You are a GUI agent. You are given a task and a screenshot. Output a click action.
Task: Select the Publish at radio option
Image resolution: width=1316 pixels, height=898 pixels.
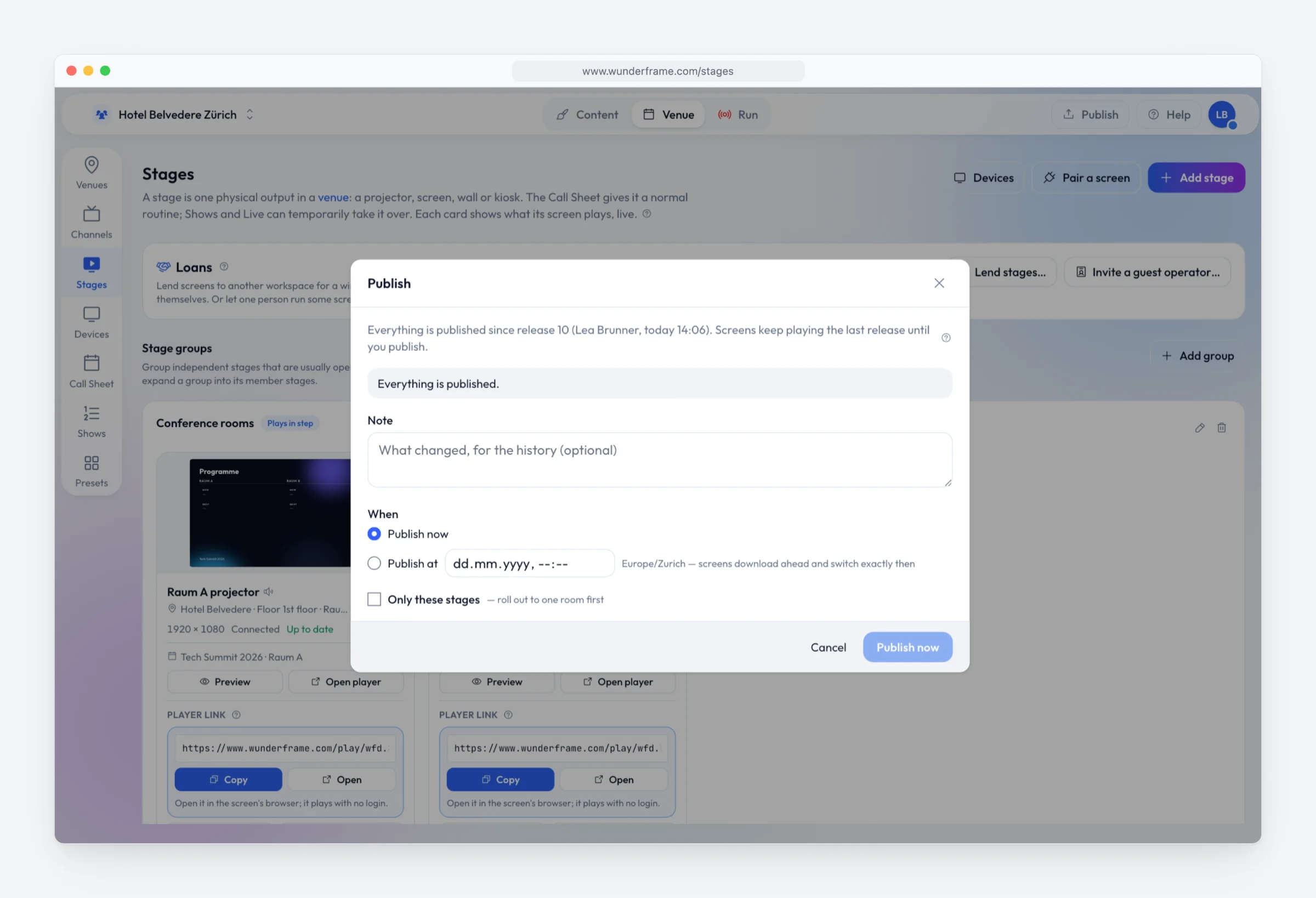pyautogui.click(x=375, y=564)
